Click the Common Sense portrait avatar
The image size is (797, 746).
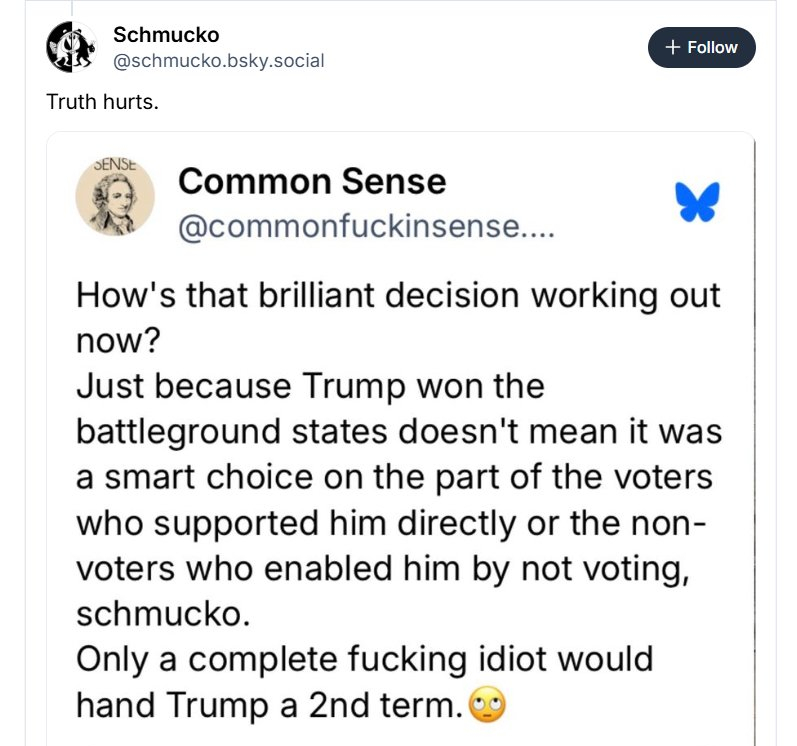coord(115,198)
